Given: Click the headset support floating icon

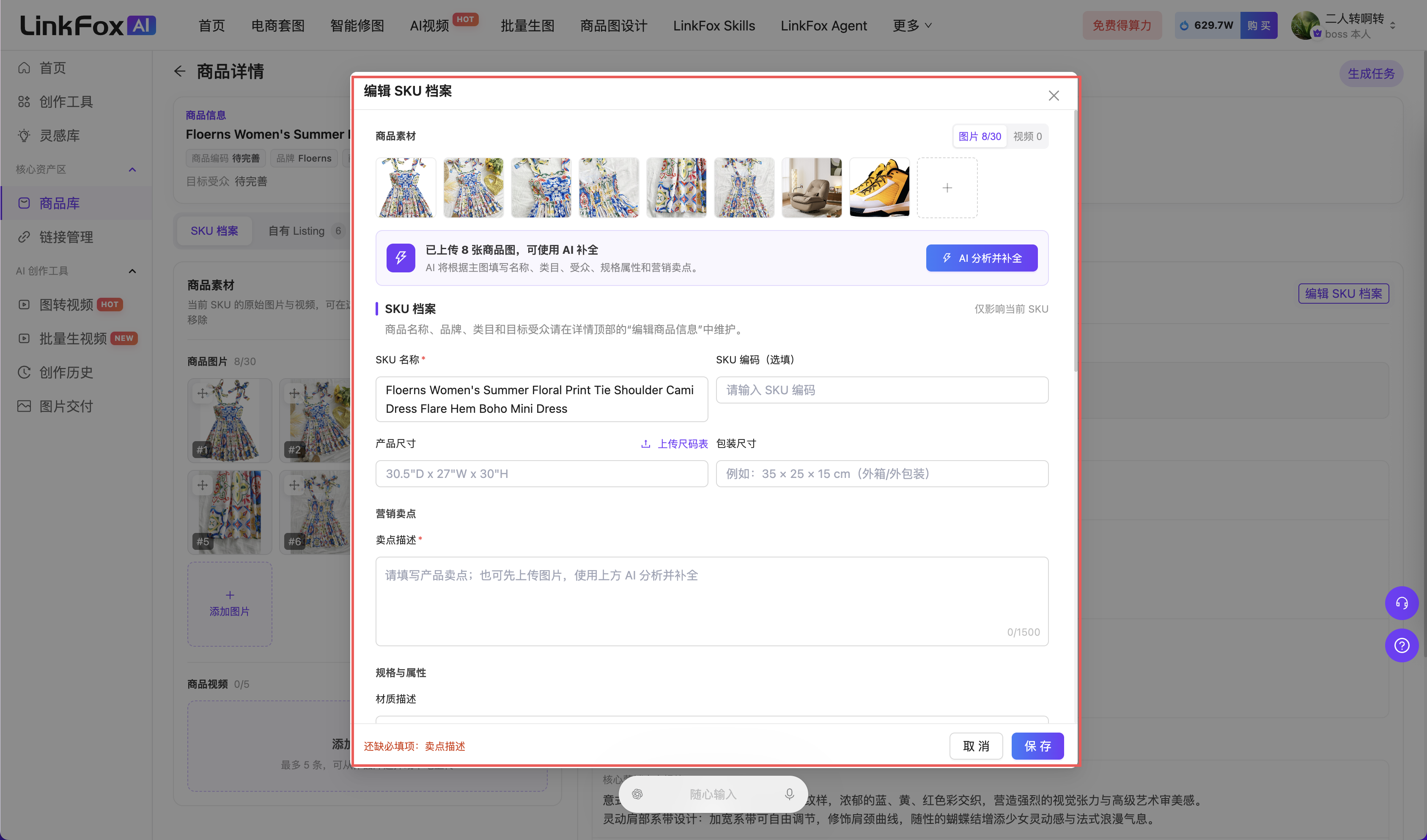Looking at the screenshot, I should [1401, 603].
